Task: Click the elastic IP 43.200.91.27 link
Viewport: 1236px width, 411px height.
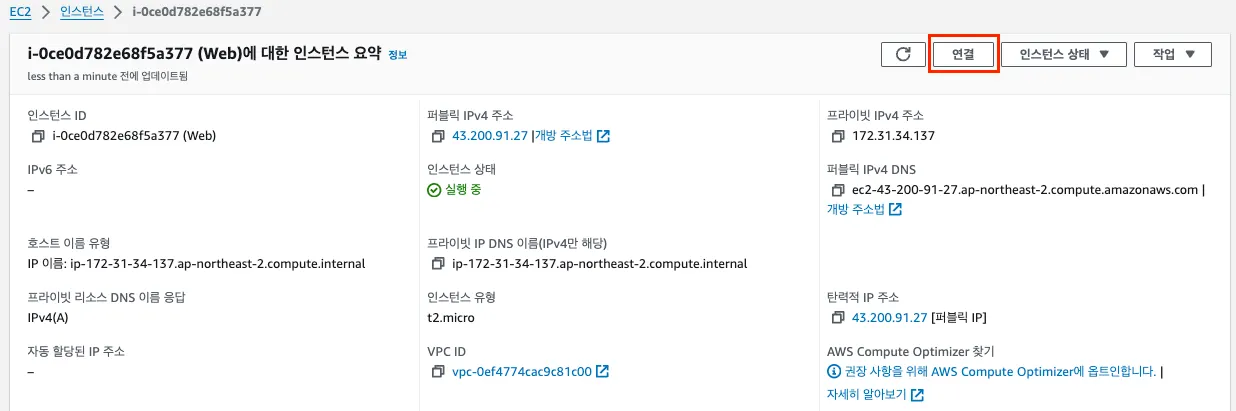Action: pyautogui.click(x=889, y=318)
